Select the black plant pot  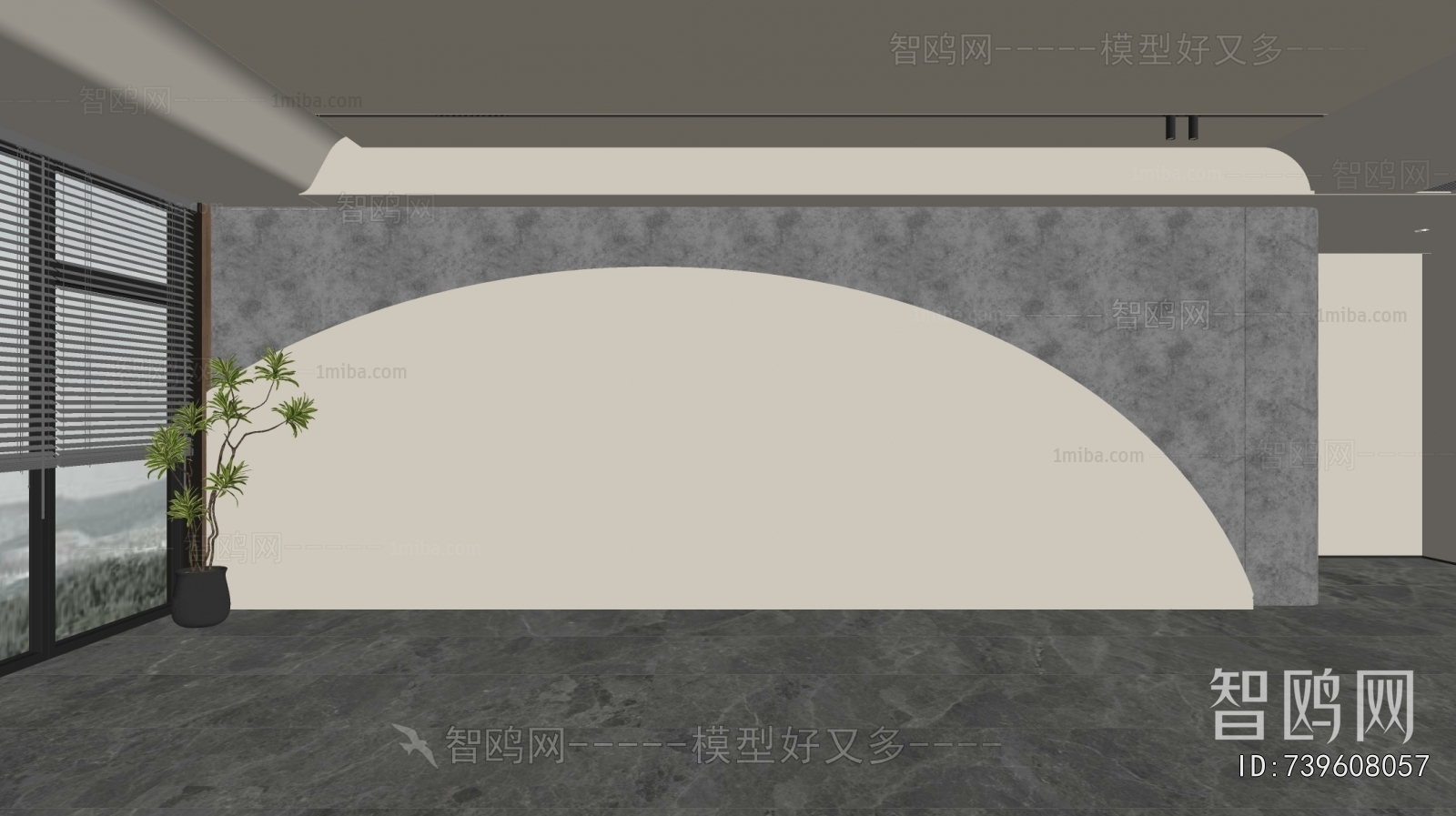point(201,596)
